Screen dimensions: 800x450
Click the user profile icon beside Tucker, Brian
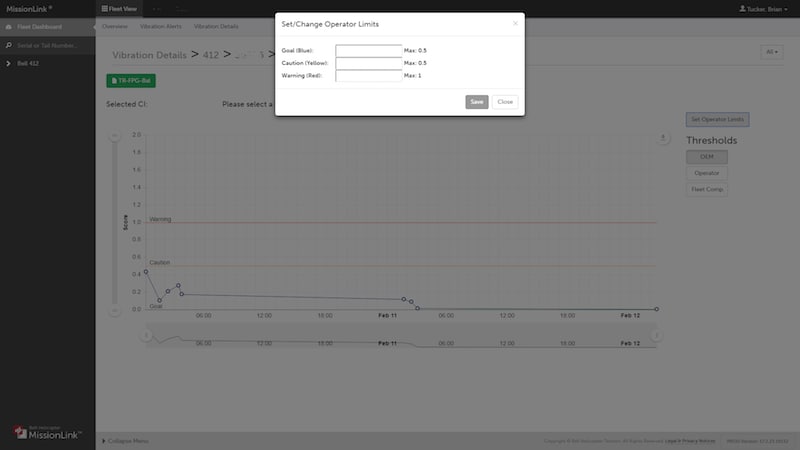coord(741,8)
